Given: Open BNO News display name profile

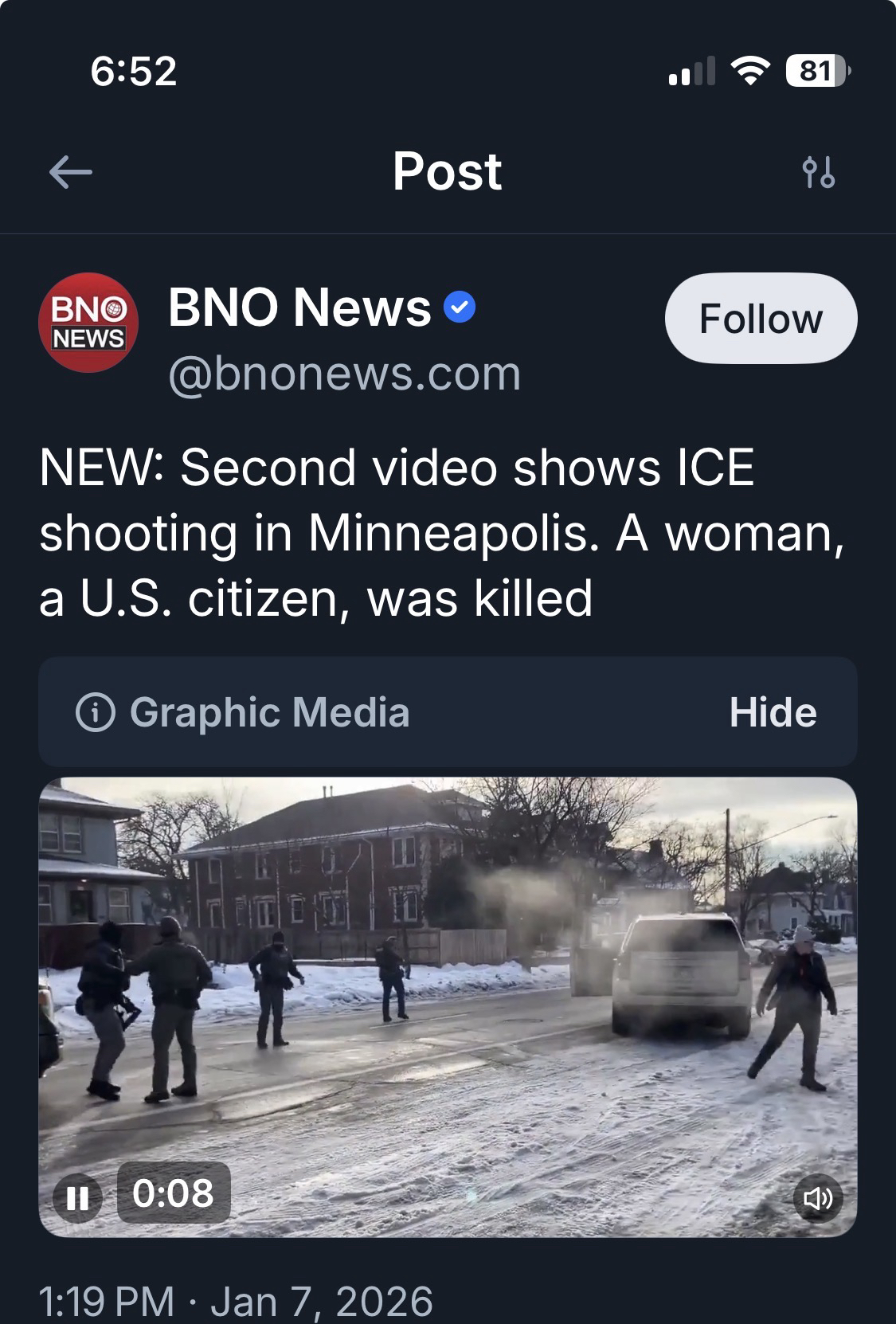Looking at the screenshot, I should click(299, 307).
